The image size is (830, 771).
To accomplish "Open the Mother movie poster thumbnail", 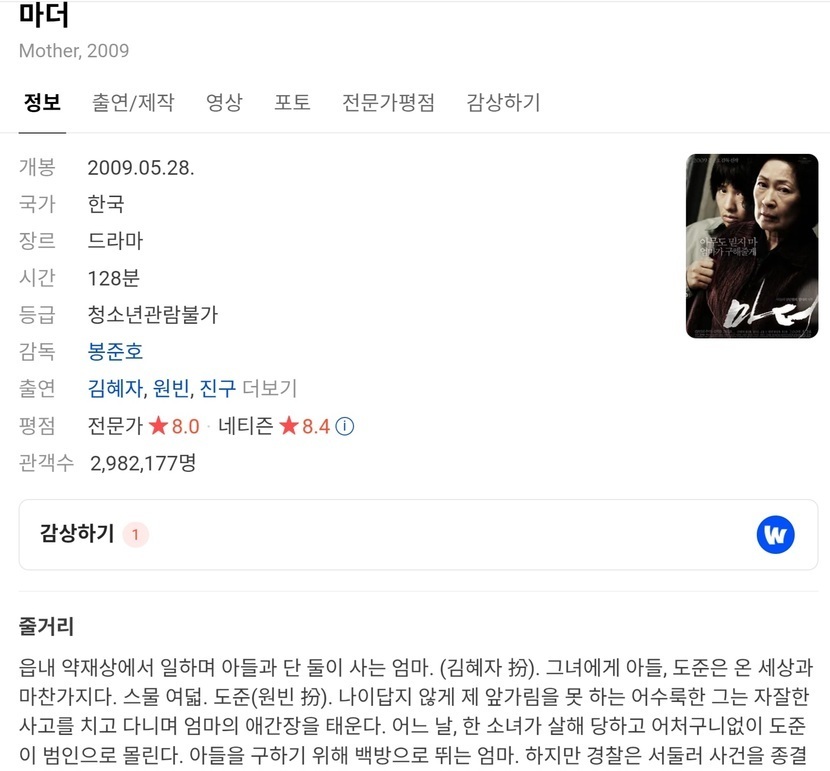I will [752, 246].
